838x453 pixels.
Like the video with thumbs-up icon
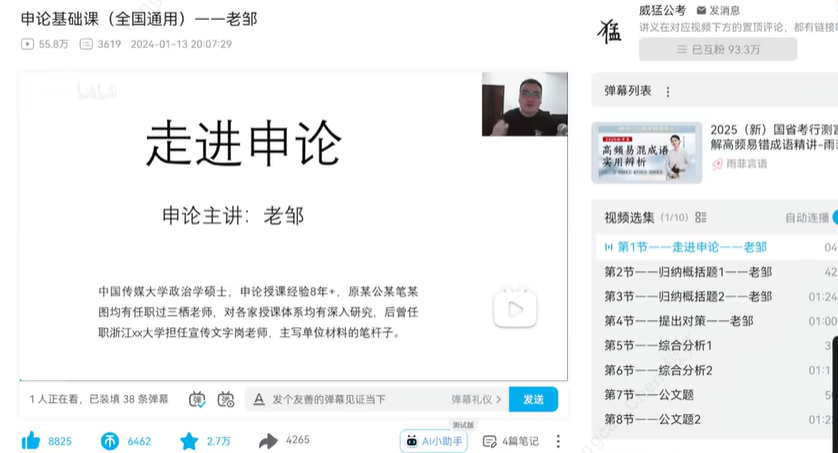click(31, 441)
